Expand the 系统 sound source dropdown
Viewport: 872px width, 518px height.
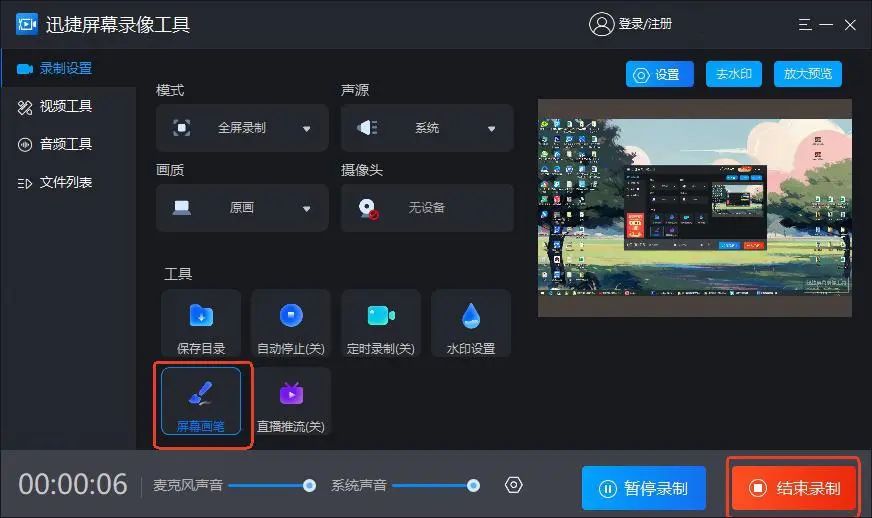[x=427, y=128]
